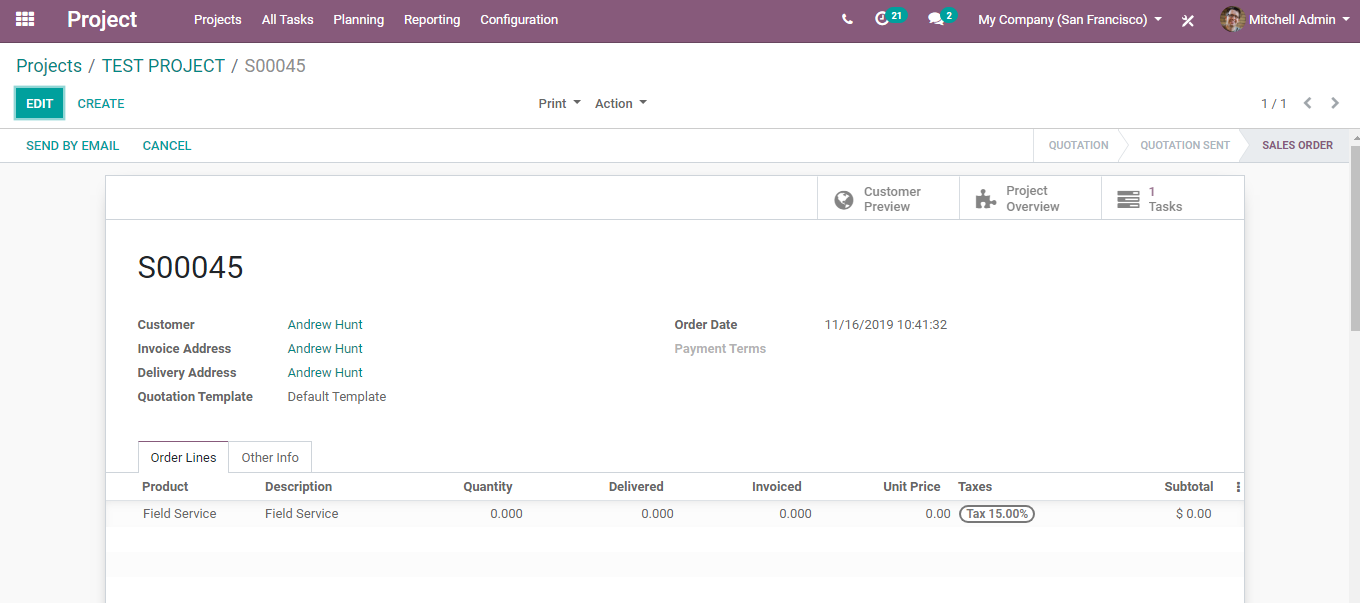The width and height of the screenshot is (1360, 603).
Task: Click the EDIT button
Action: pyautogui.click(x=40, y=103)
